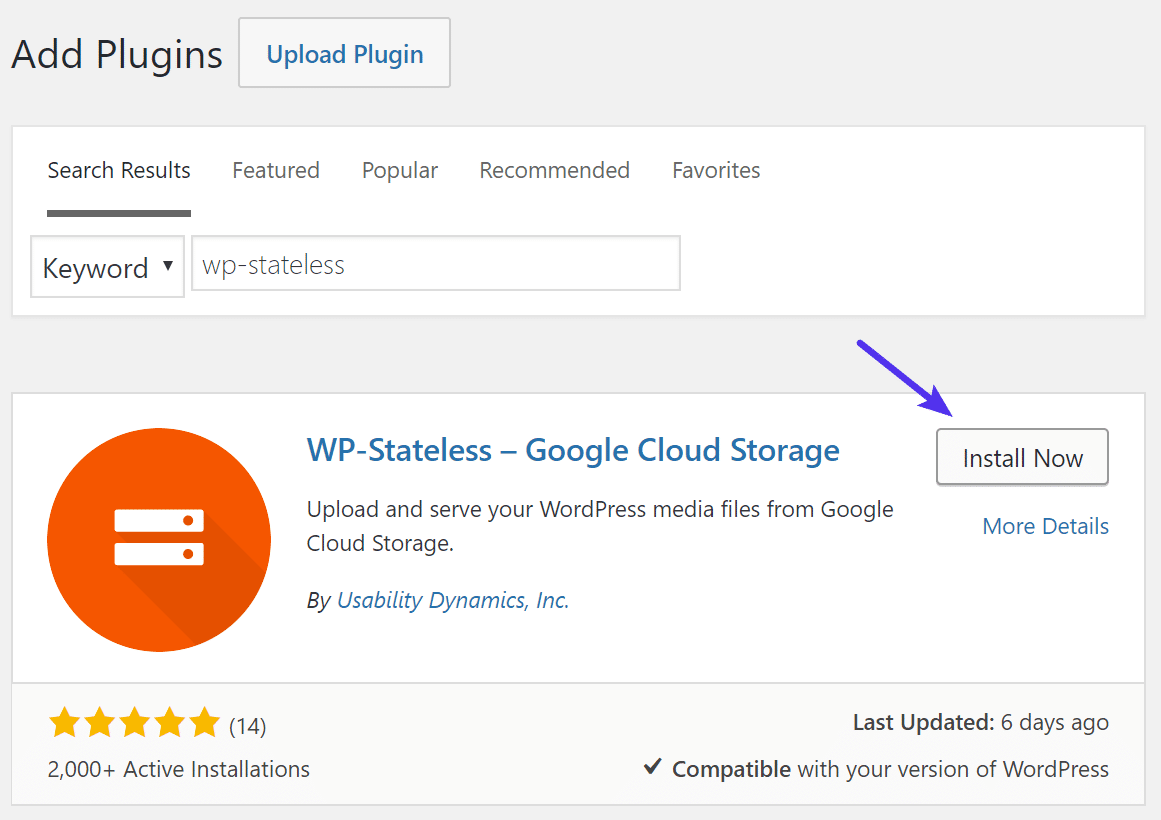Click the five-star rating stars
Screen dimensions: 1161x820
coord(134,721)
